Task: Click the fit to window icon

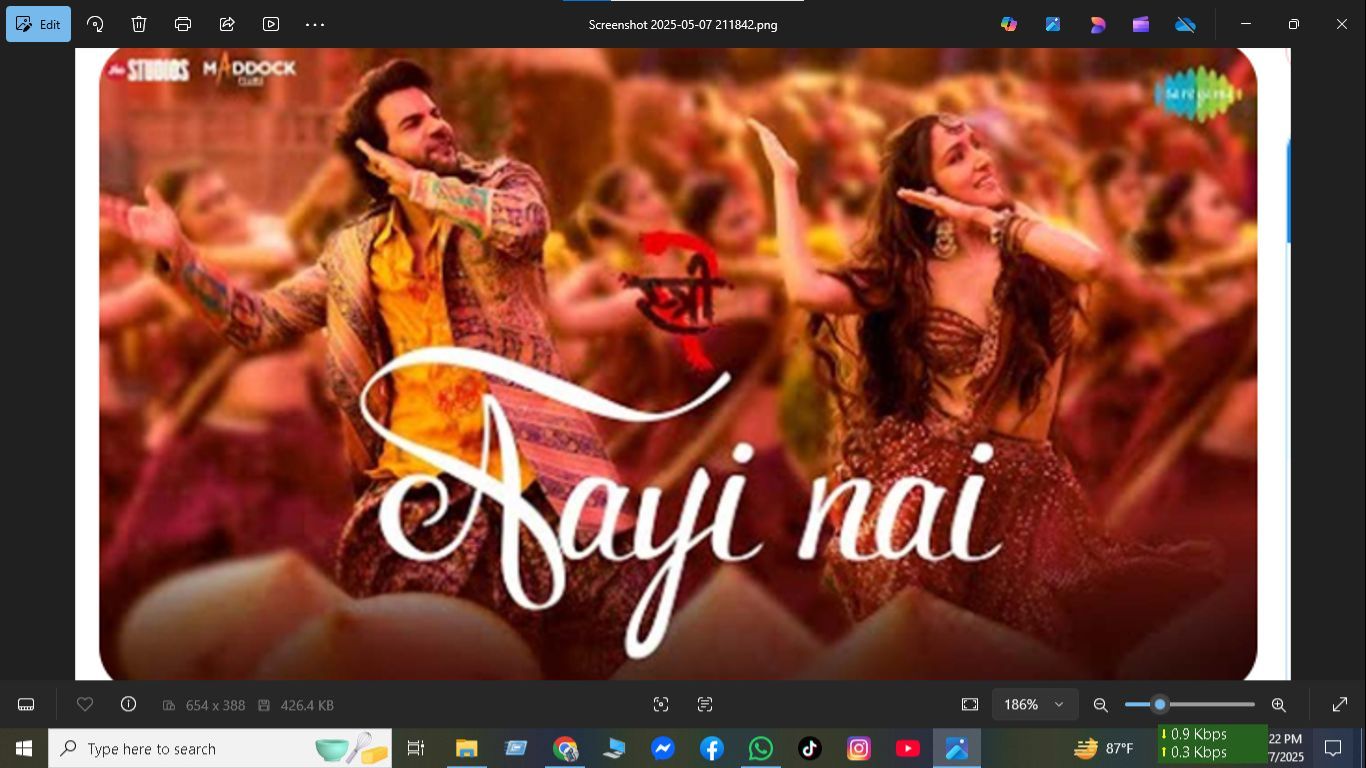Action: (970, 705)
